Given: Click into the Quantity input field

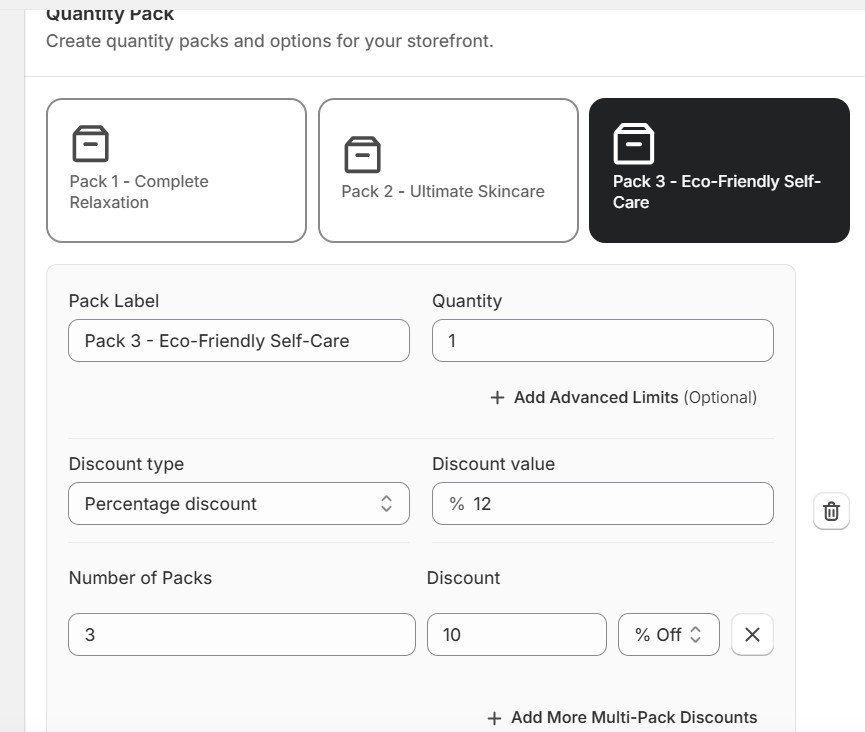Looking at the screenshot, I should 602,341.
